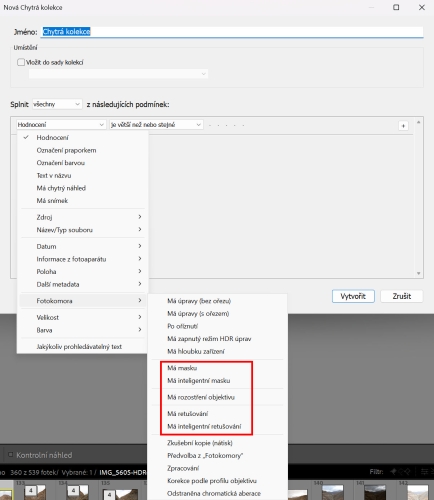Enable Vložit do sady kolekcí checkbox
The height and width of the screenshot is (500, 434).
pos(21,62)
